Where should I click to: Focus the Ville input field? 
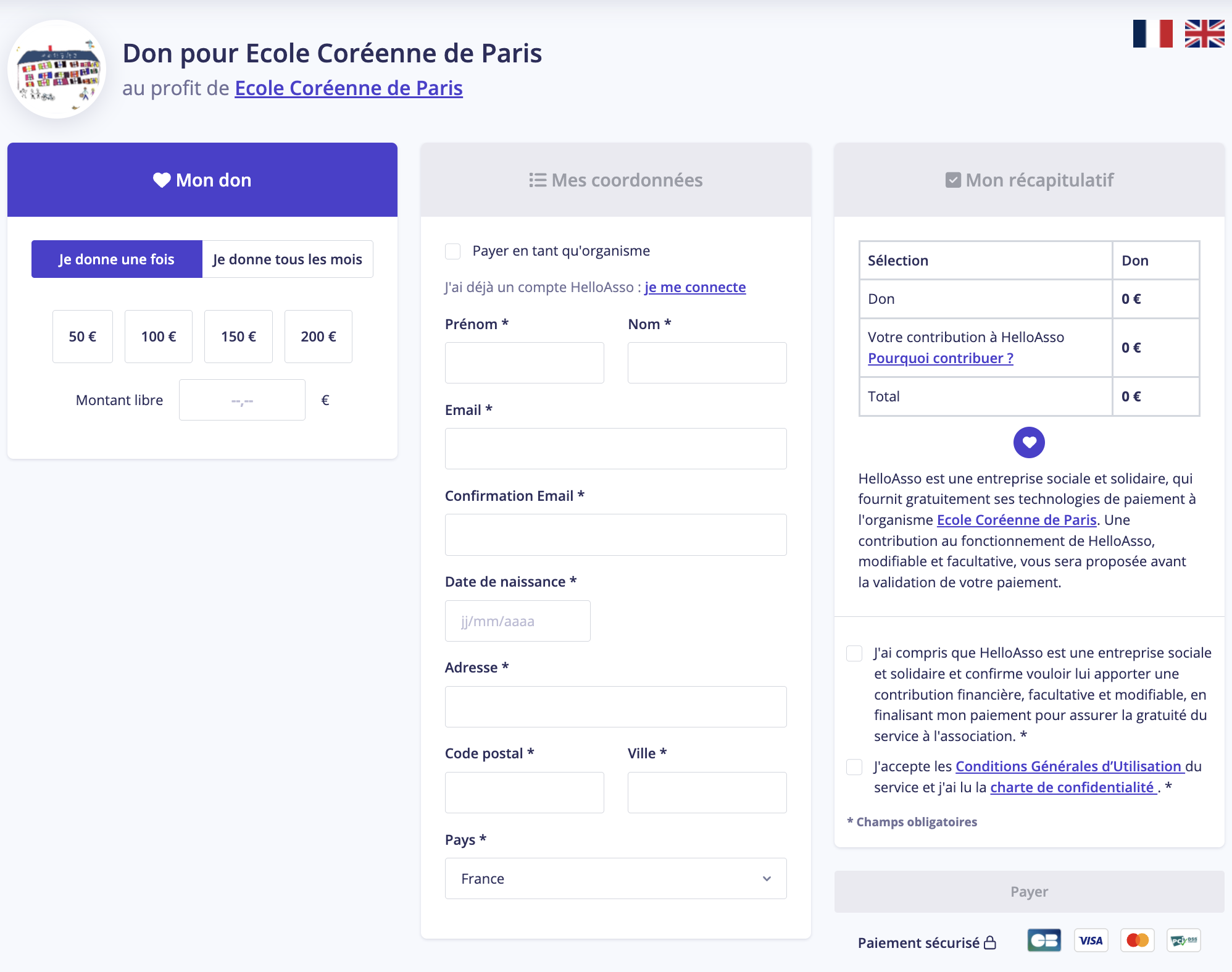(707, 792)
